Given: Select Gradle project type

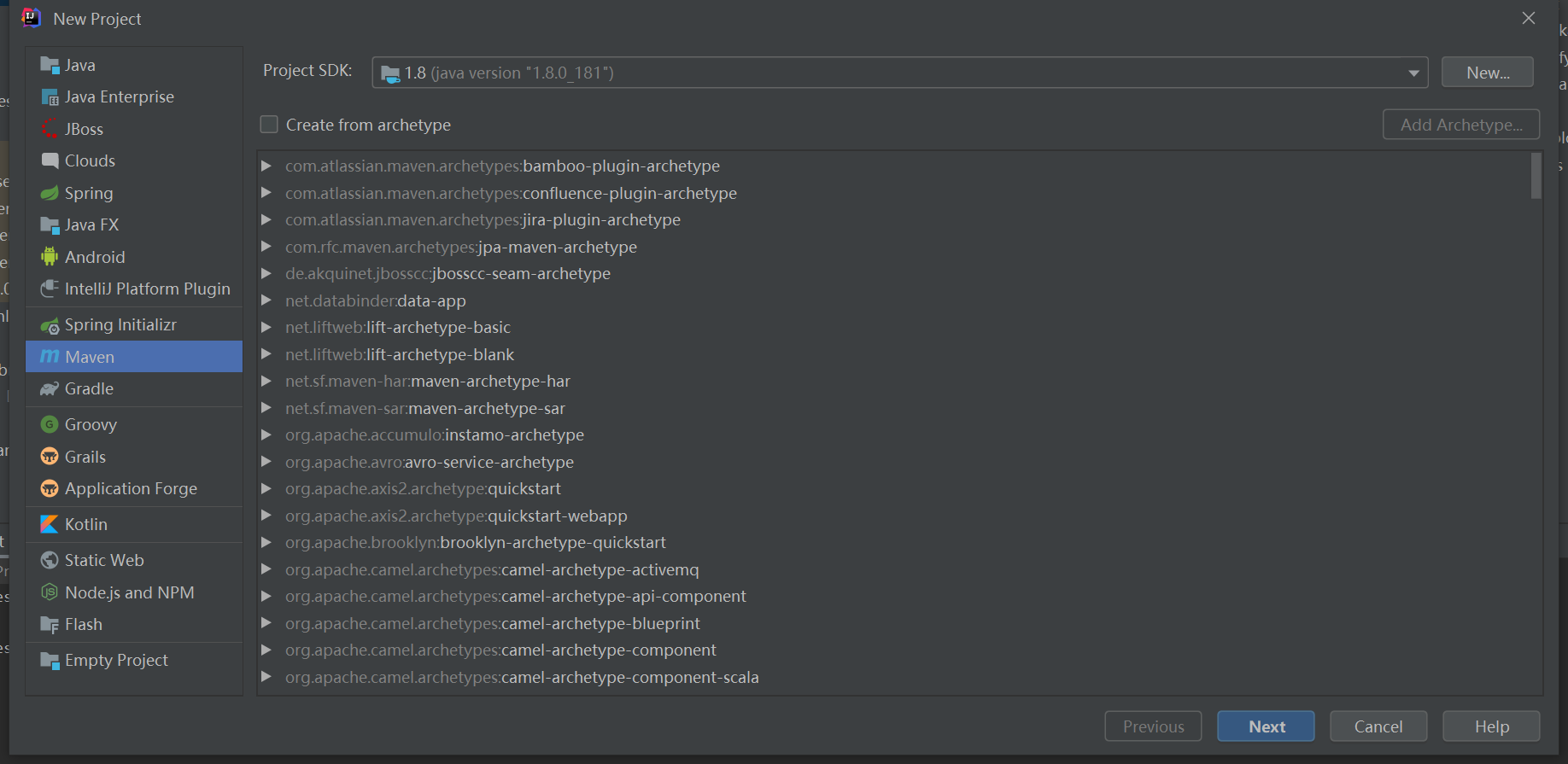Looking at the screenshot, I should [x=134, y=389].
